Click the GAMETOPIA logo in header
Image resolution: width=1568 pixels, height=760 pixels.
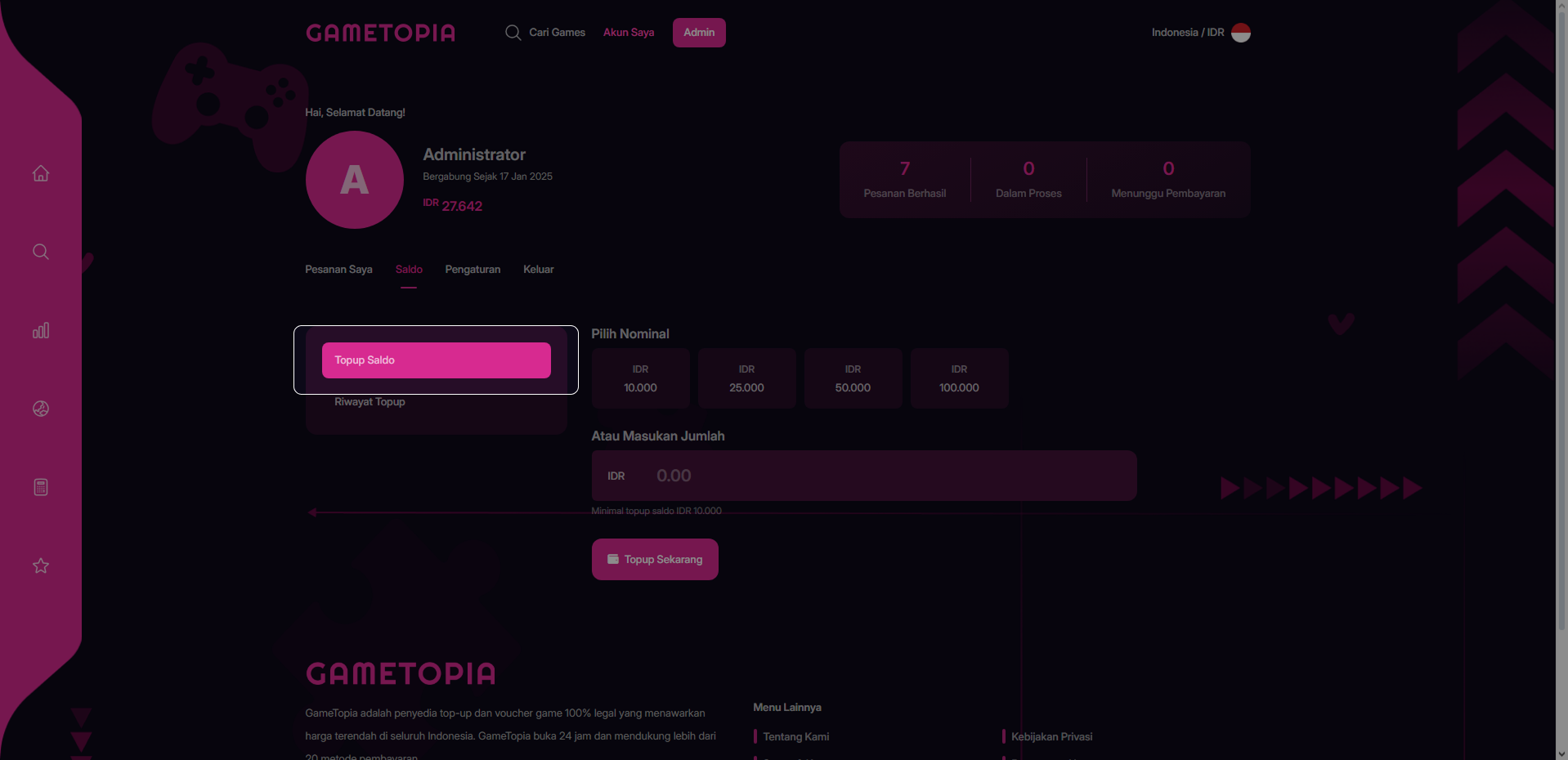point(380,33)
